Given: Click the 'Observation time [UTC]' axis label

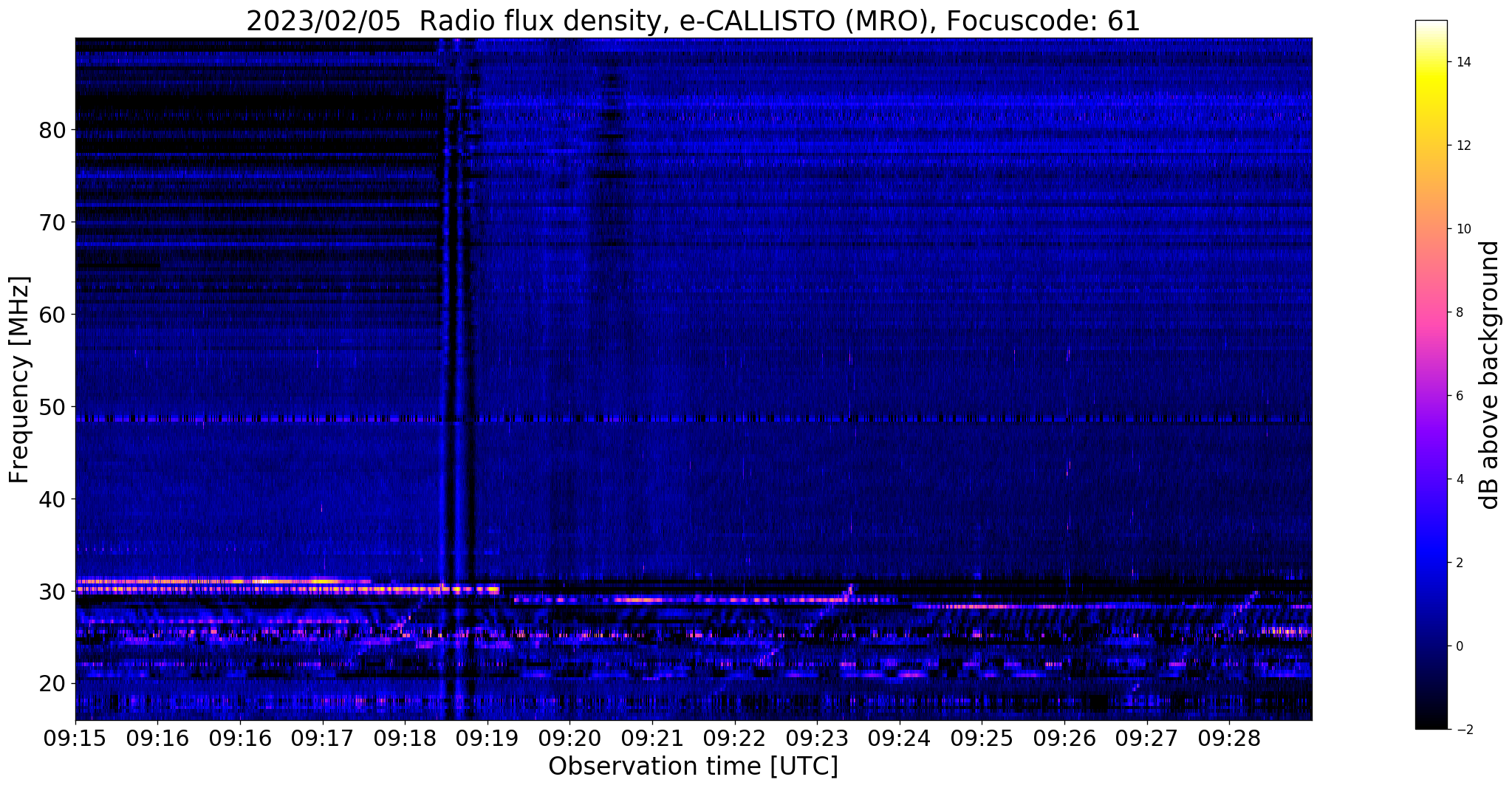Looking at the screenshot, I should 693,766.
